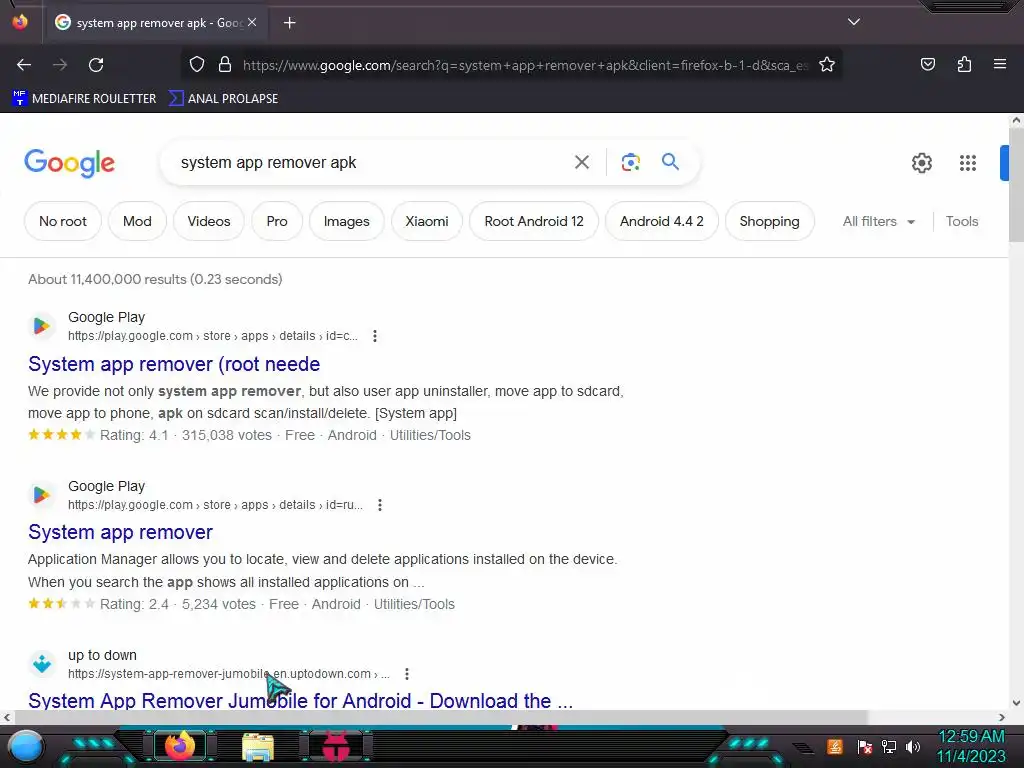Screen dimensions: 1024x768
Task: Apply the 'Xiaomi' filter chip
Action: [426, 221]
